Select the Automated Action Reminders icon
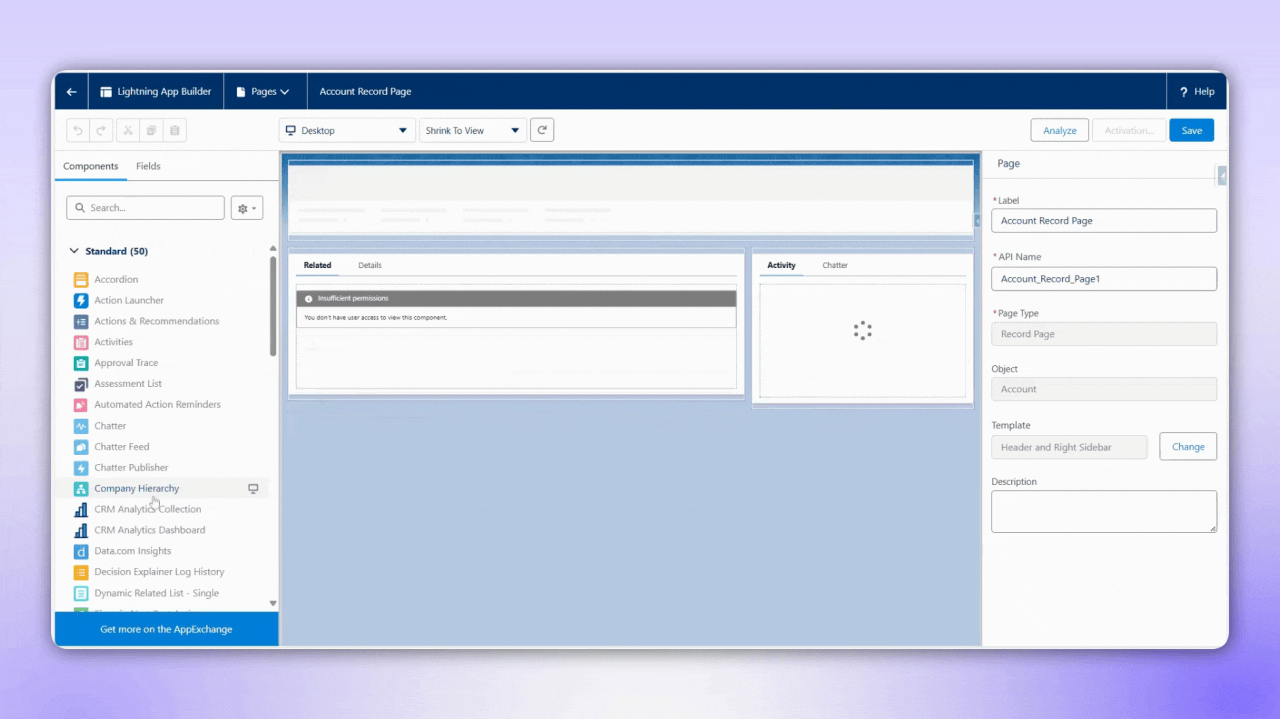 click(81, 405)
